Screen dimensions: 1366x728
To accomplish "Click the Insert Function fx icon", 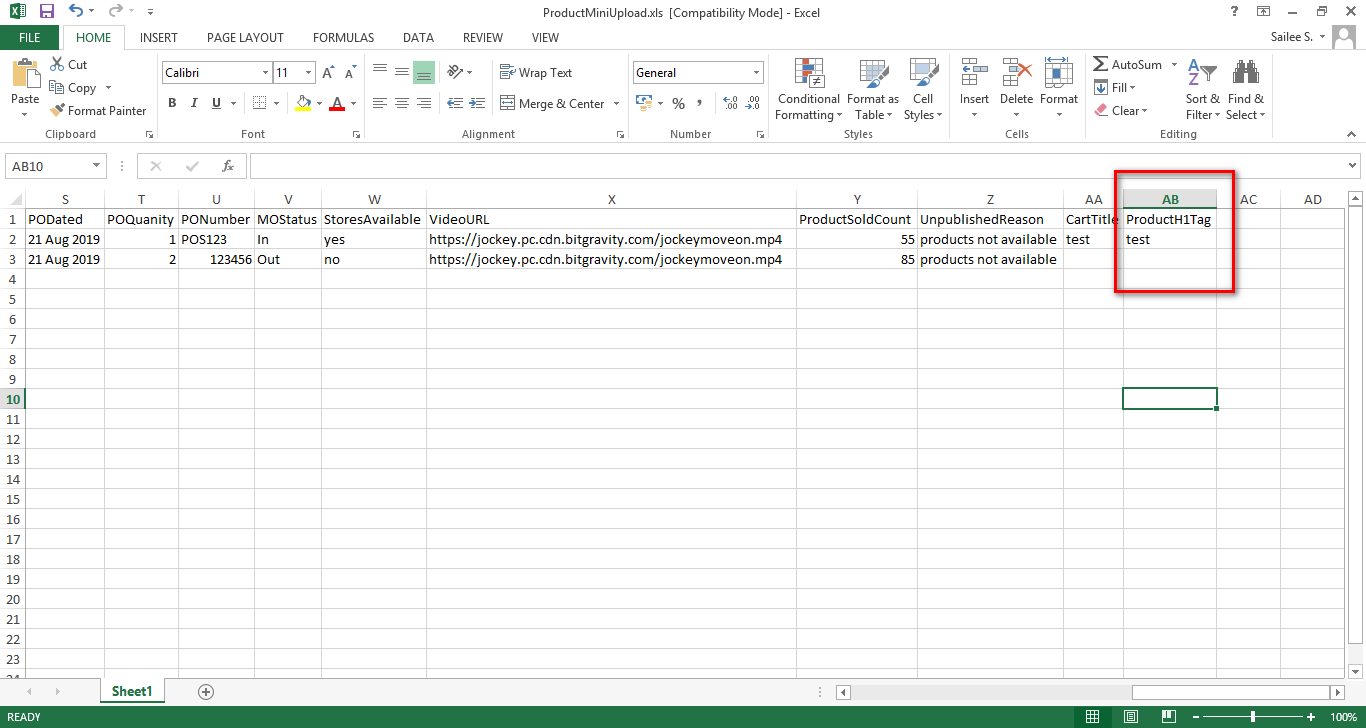I will (227, 166).
